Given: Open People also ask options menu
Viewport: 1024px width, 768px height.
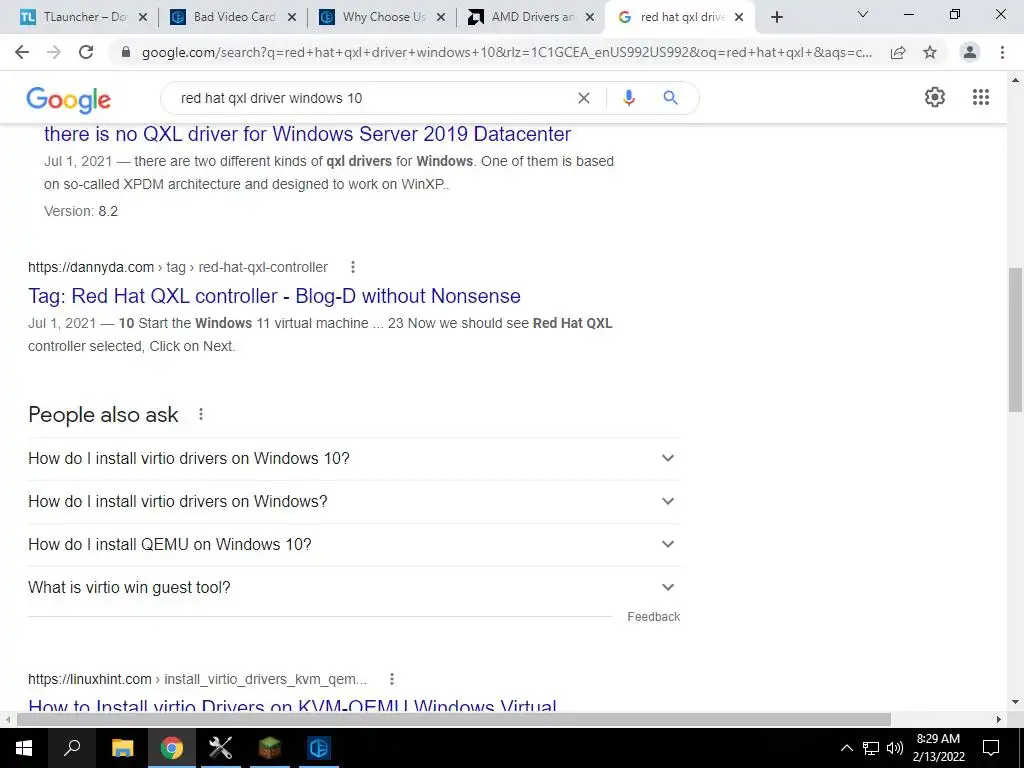Looking at the screenshot, I should coord(201,414).
